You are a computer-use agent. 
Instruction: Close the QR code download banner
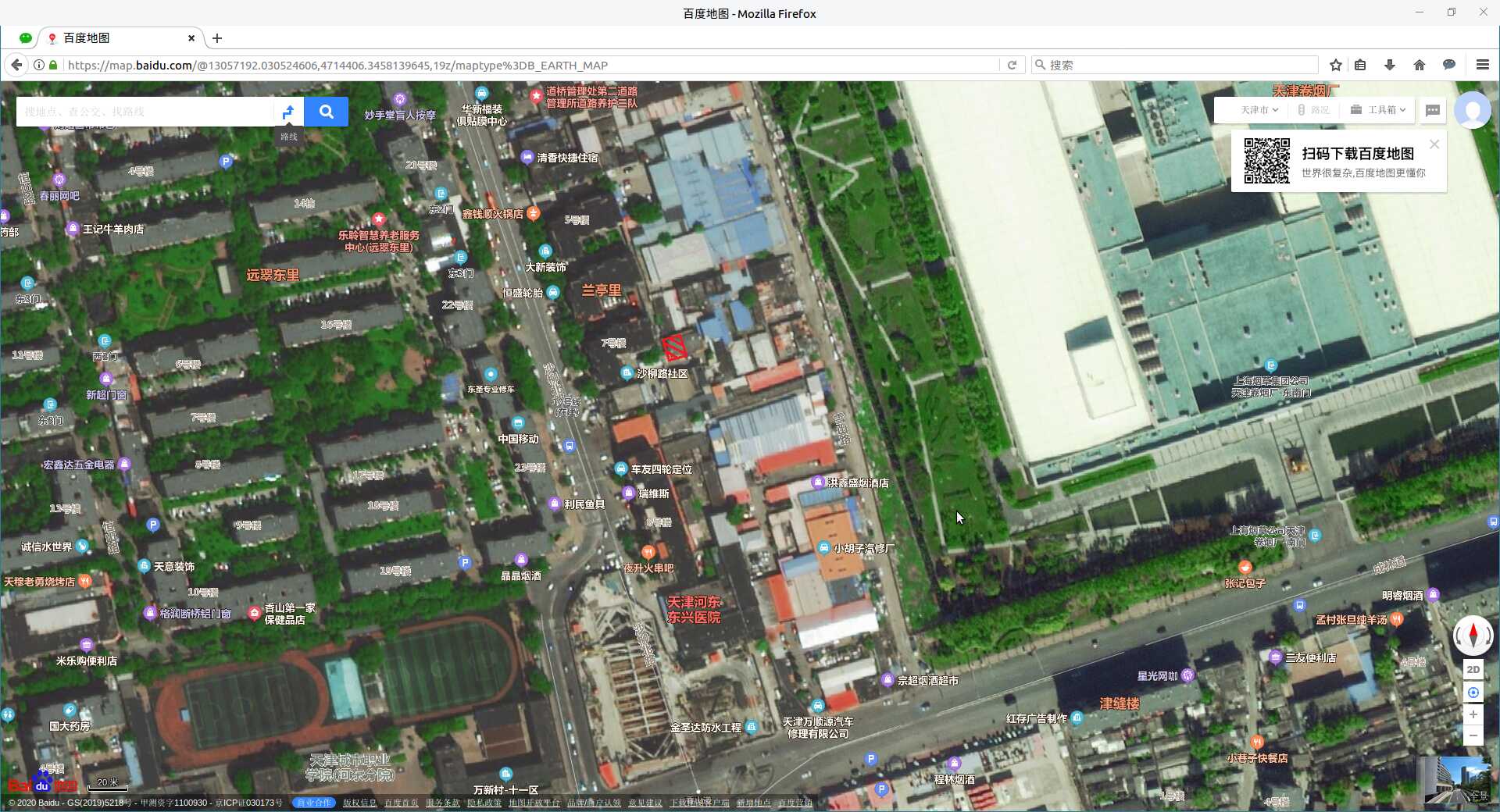1434,144
